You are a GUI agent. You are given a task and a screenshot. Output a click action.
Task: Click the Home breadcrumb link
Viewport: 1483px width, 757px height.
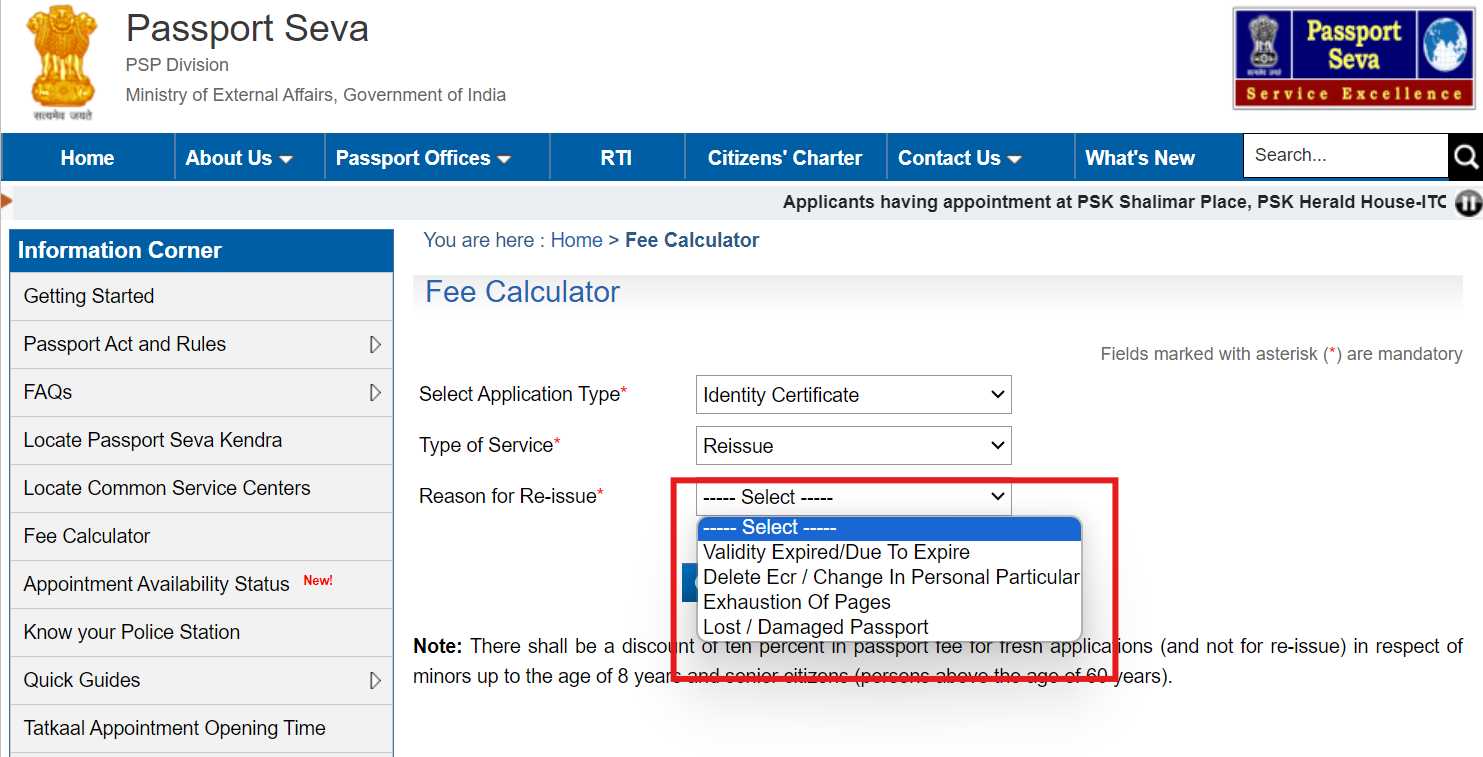(x=576, y=240)
